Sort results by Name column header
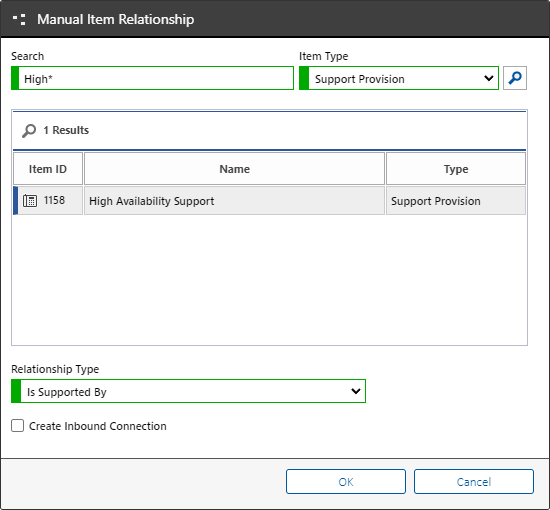 tap(234, 169)
